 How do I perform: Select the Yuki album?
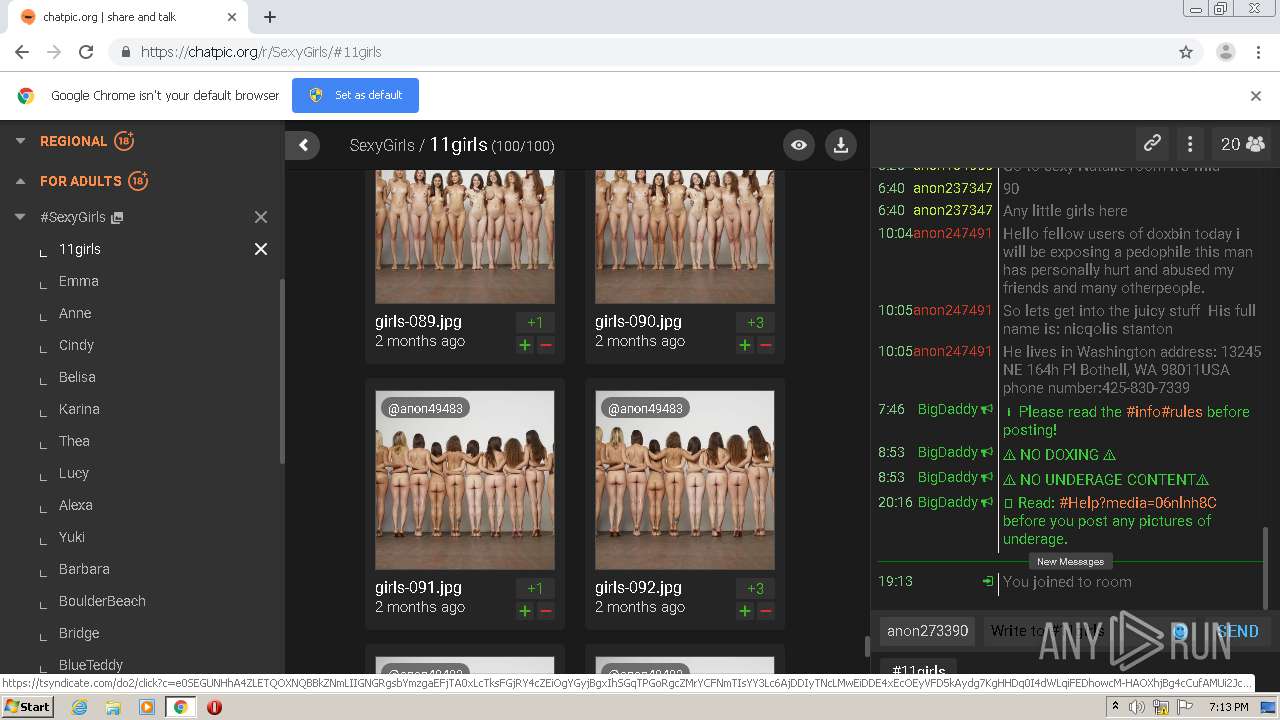72,537
